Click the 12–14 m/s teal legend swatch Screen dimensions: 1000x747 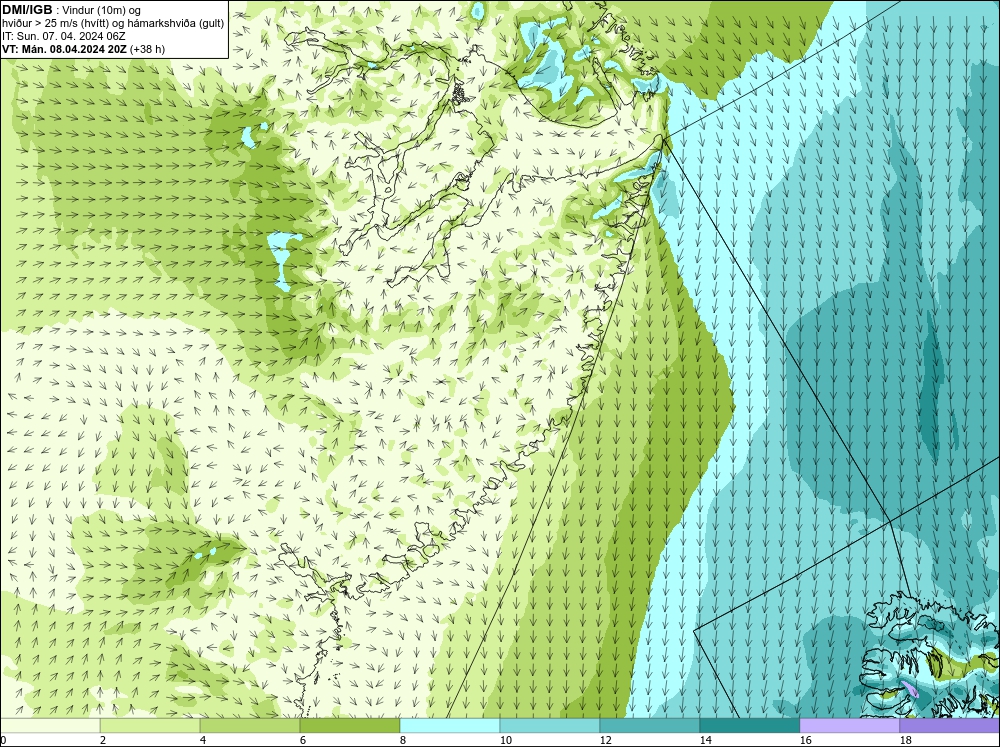pos(649,725)
